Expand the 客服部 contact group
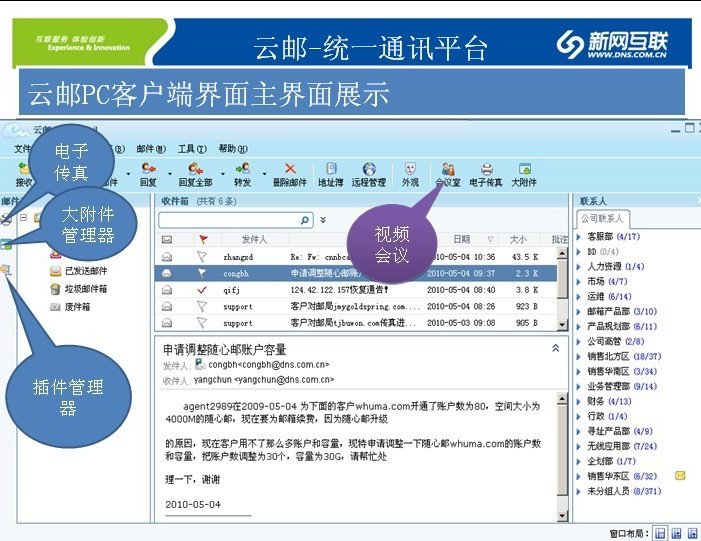 [579, 237]
